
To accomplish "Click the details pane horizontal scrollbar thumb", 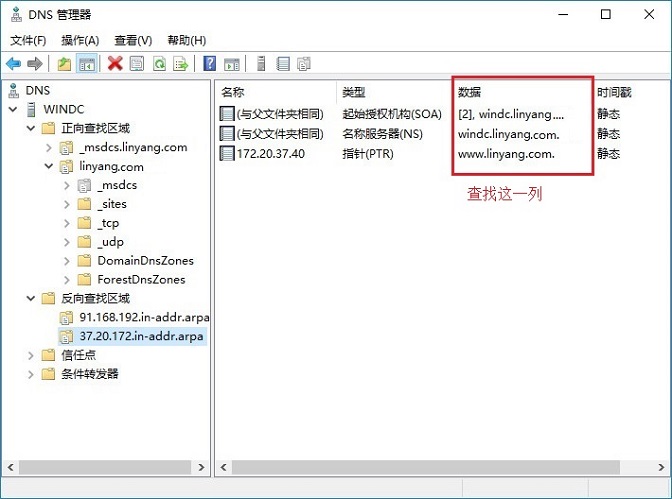I will point(426,467).
